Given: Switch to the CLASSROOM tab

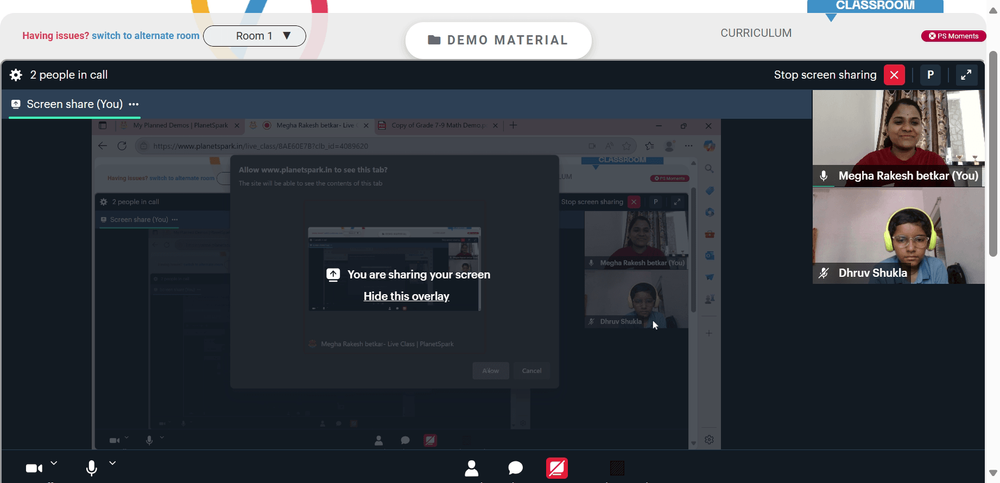Looking at the screenshot, I should pyautogui.click(x=875, y=6).
